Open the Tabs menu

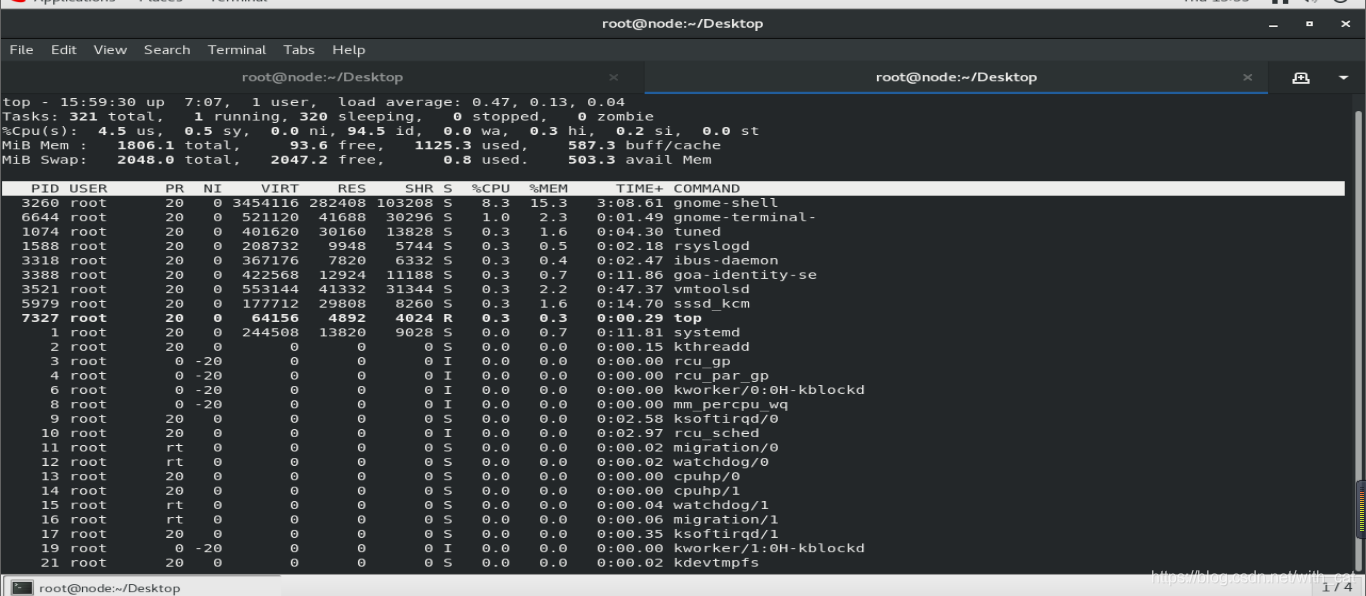[299, 50]
